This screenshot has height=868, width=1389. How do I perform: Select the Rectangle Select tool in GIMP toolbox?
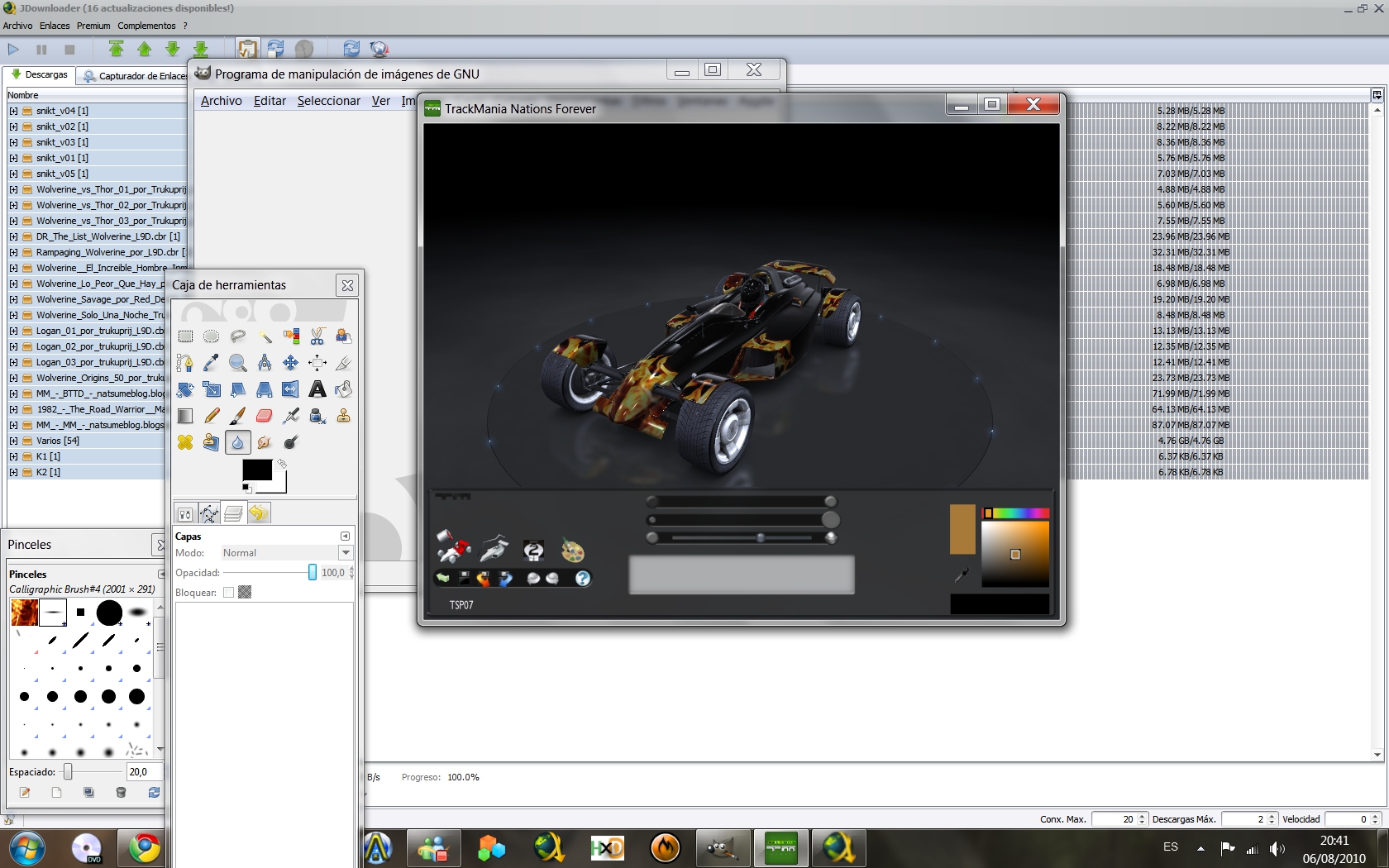pos(185,336)
